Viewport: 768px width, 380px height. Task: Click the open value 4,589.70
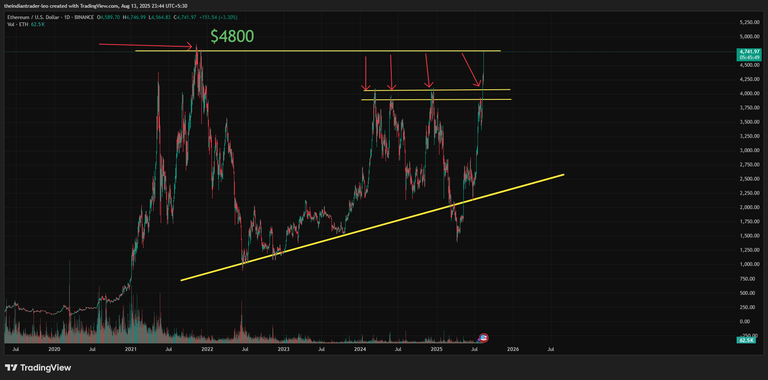coord(110,17)
